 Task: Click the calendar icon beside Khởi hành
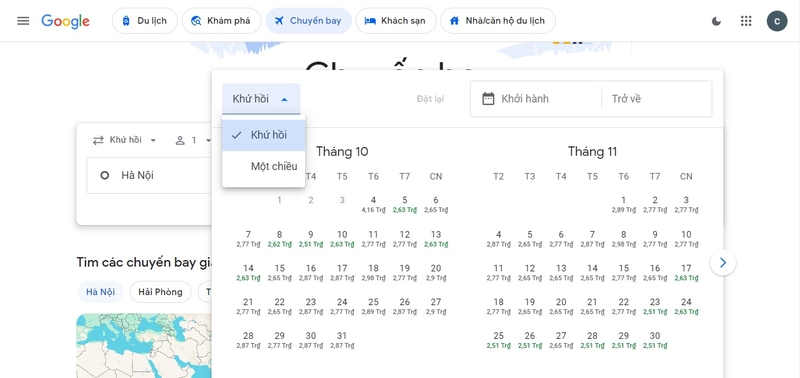(x=488, y=98)
